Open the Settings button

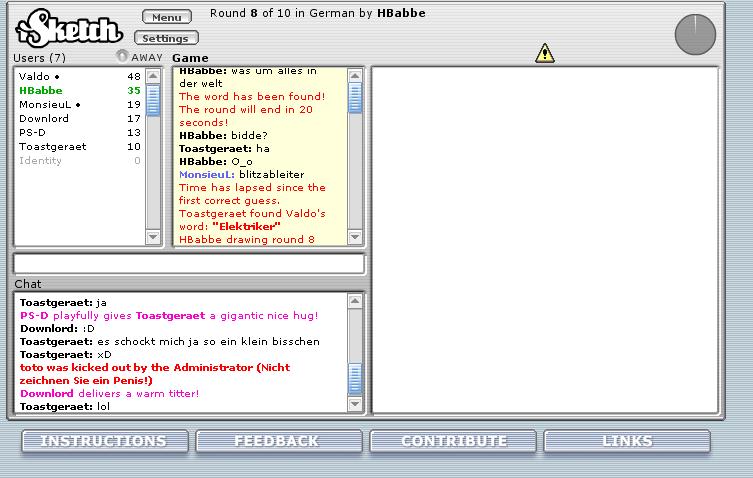point(166,38)
